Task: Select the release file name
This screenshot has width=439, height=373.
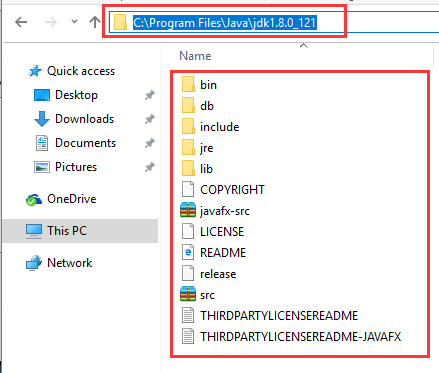Action: pos(218,274)
